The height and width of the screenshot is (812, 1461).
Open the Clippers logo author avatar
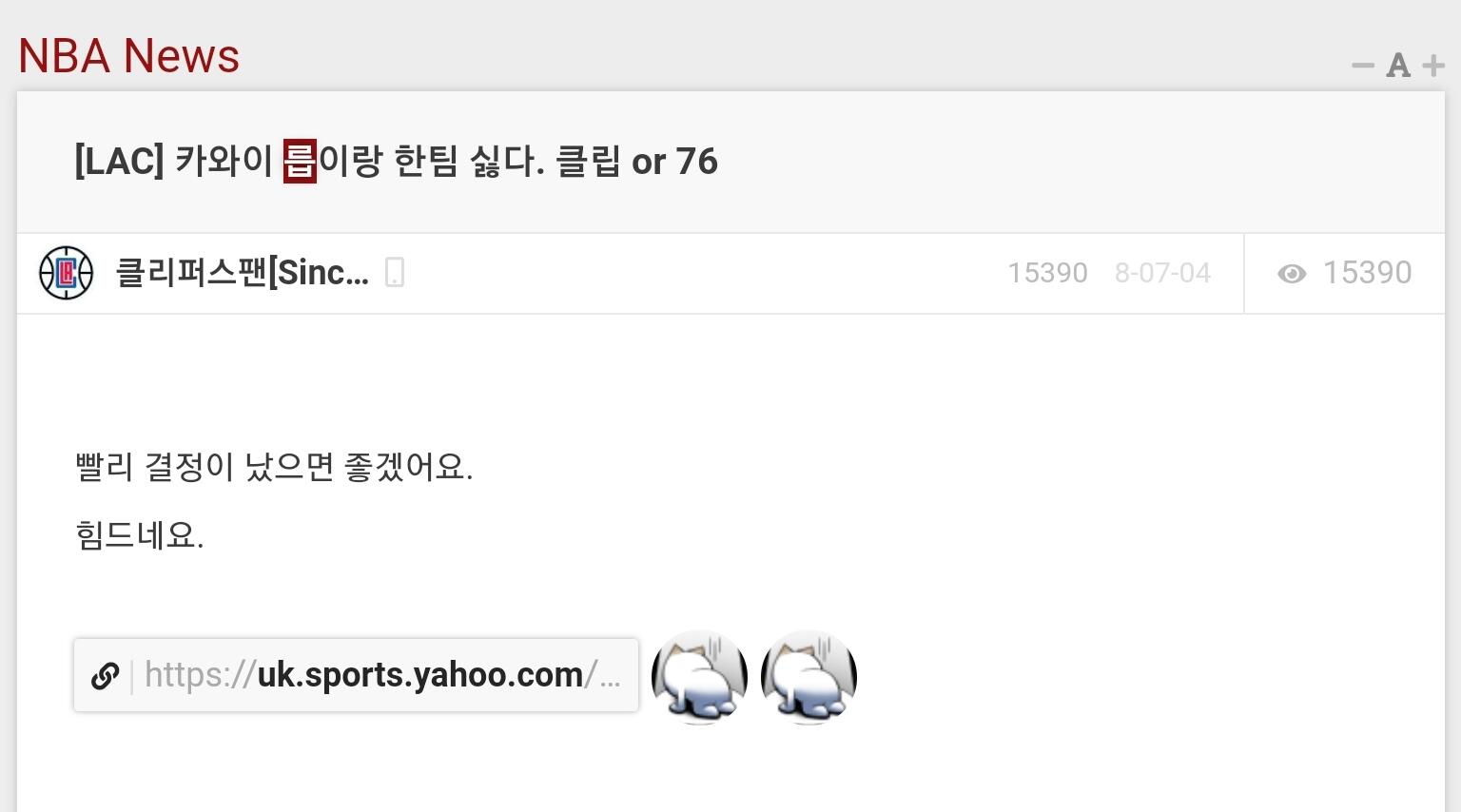66,273
